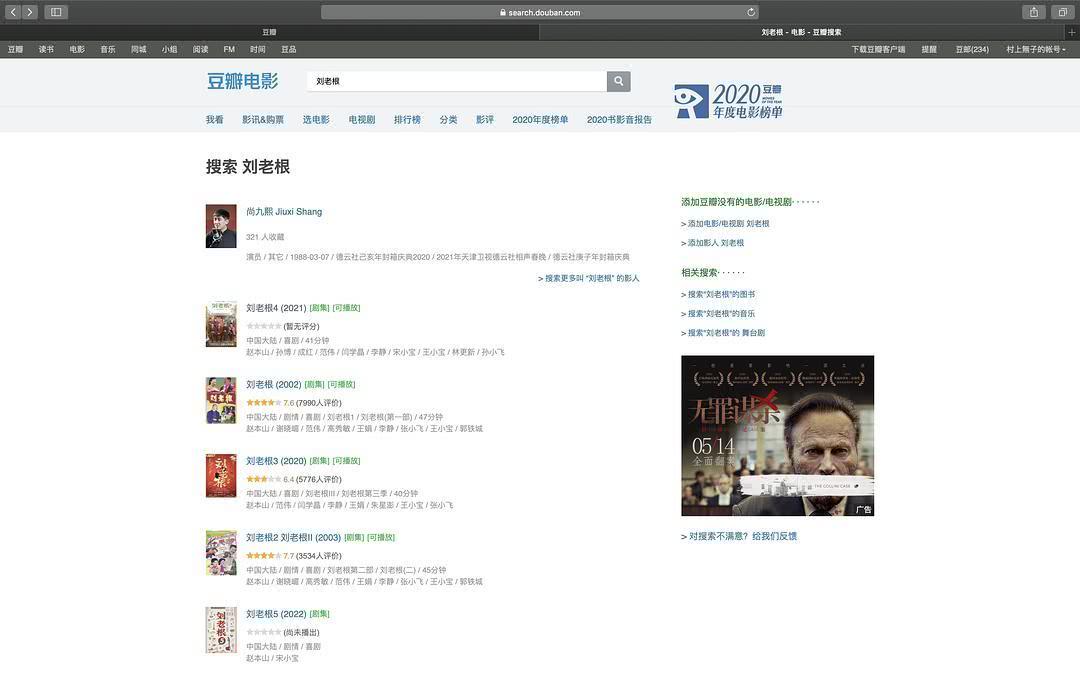1080x675 pixels.
Task: Focus the search field containing 刘老根
Action: pyautogui.click(x=457, y=81)
